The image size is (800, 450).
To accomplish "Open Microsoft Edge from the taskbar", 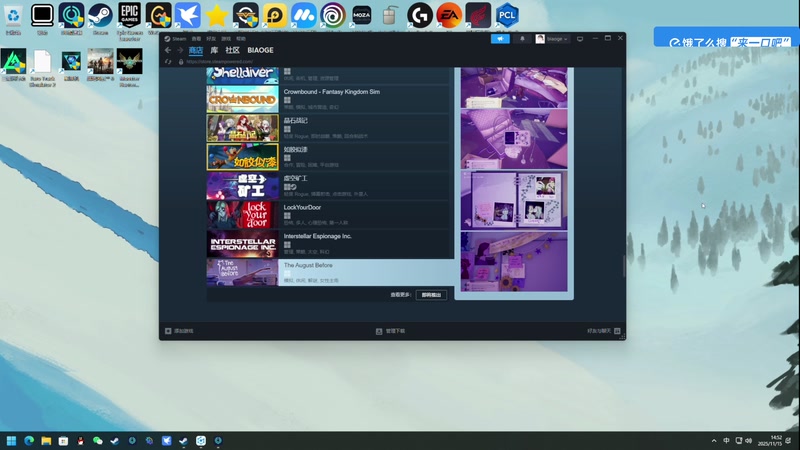I will pos(29,441).
